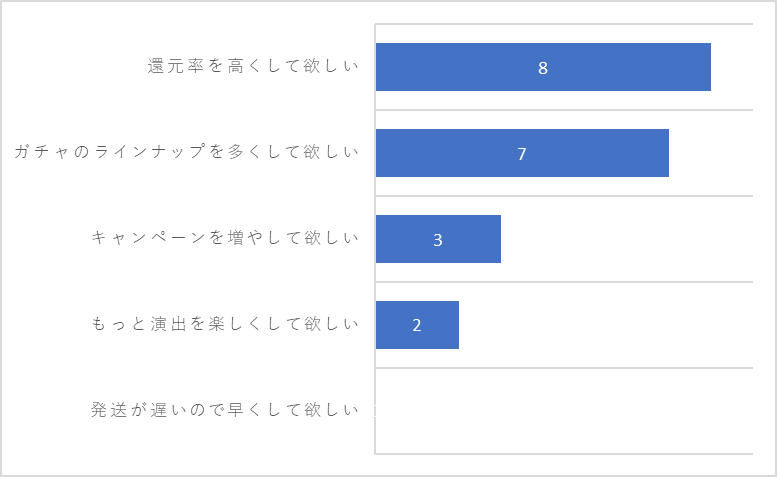Click the data label 8
The image size is (777, 477).
(543, 68)
